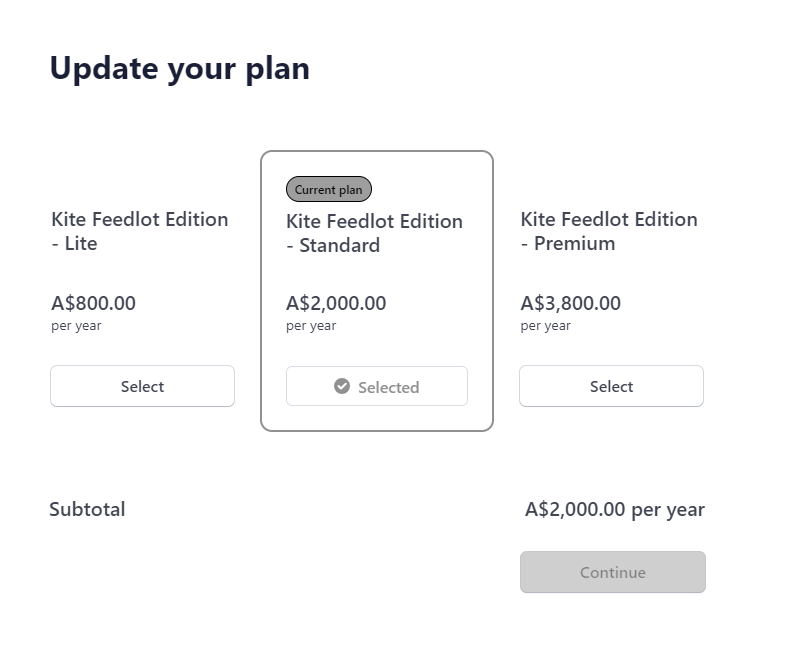
Task: Click per year under the Premium price
Action: (546, 326)
